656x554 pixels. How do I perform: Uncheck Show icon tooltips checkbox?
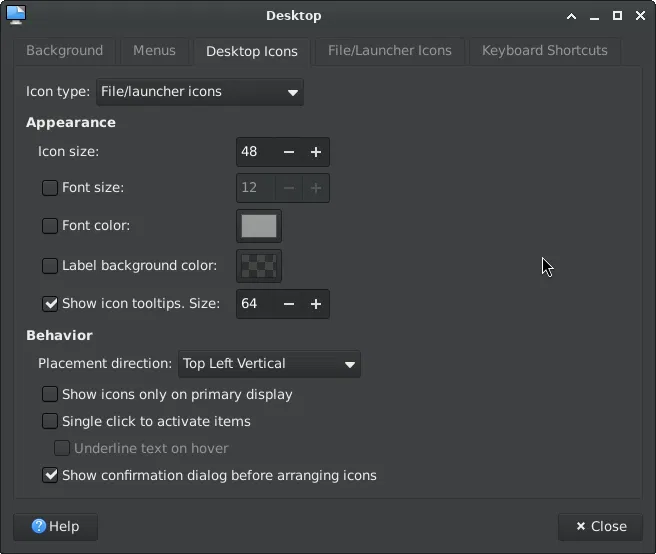(50, 304)
